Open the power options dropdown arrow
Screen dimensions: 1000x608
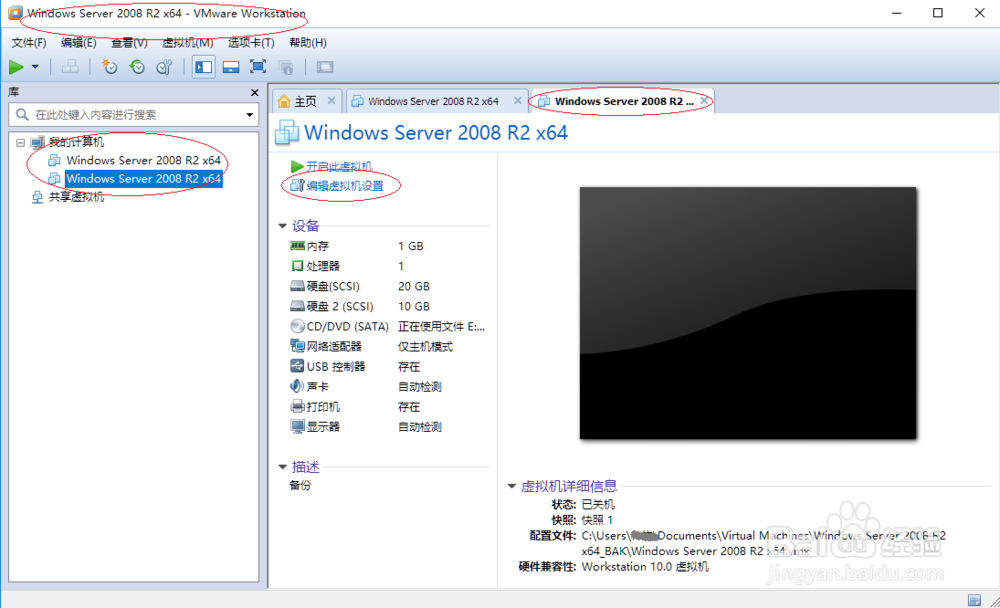pyautogui.click(x=35, y=67)
